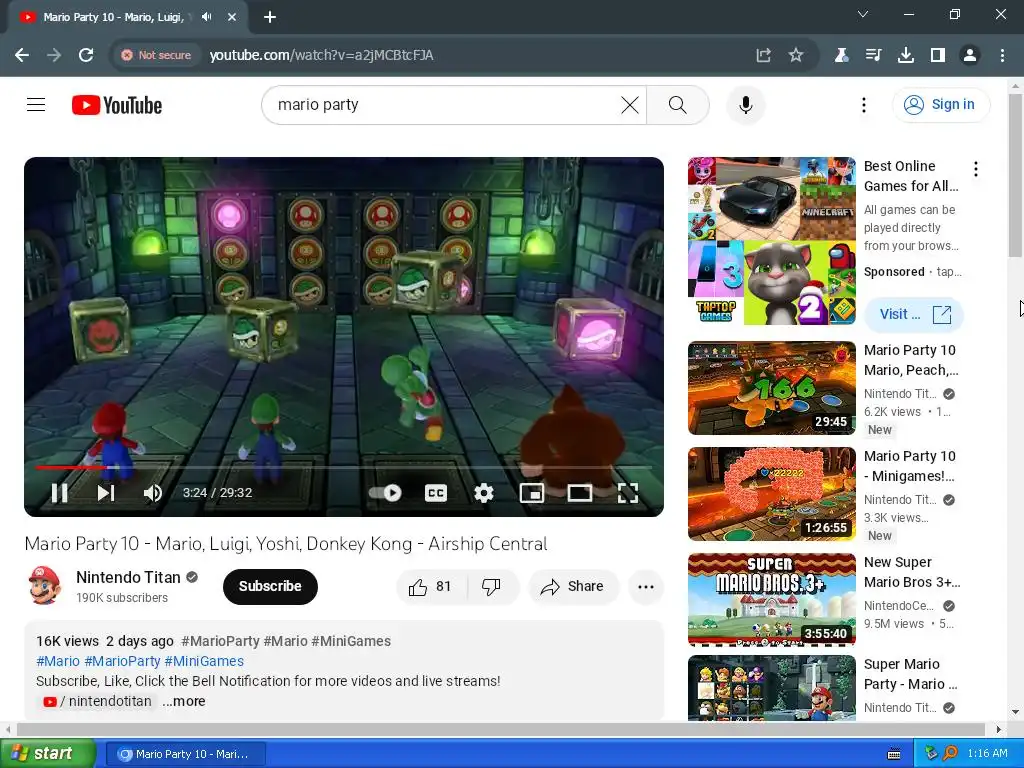Screen dimensions: 1024x768
Task: Open YouTube settings three-dot menu
Action: click(863, 104)
